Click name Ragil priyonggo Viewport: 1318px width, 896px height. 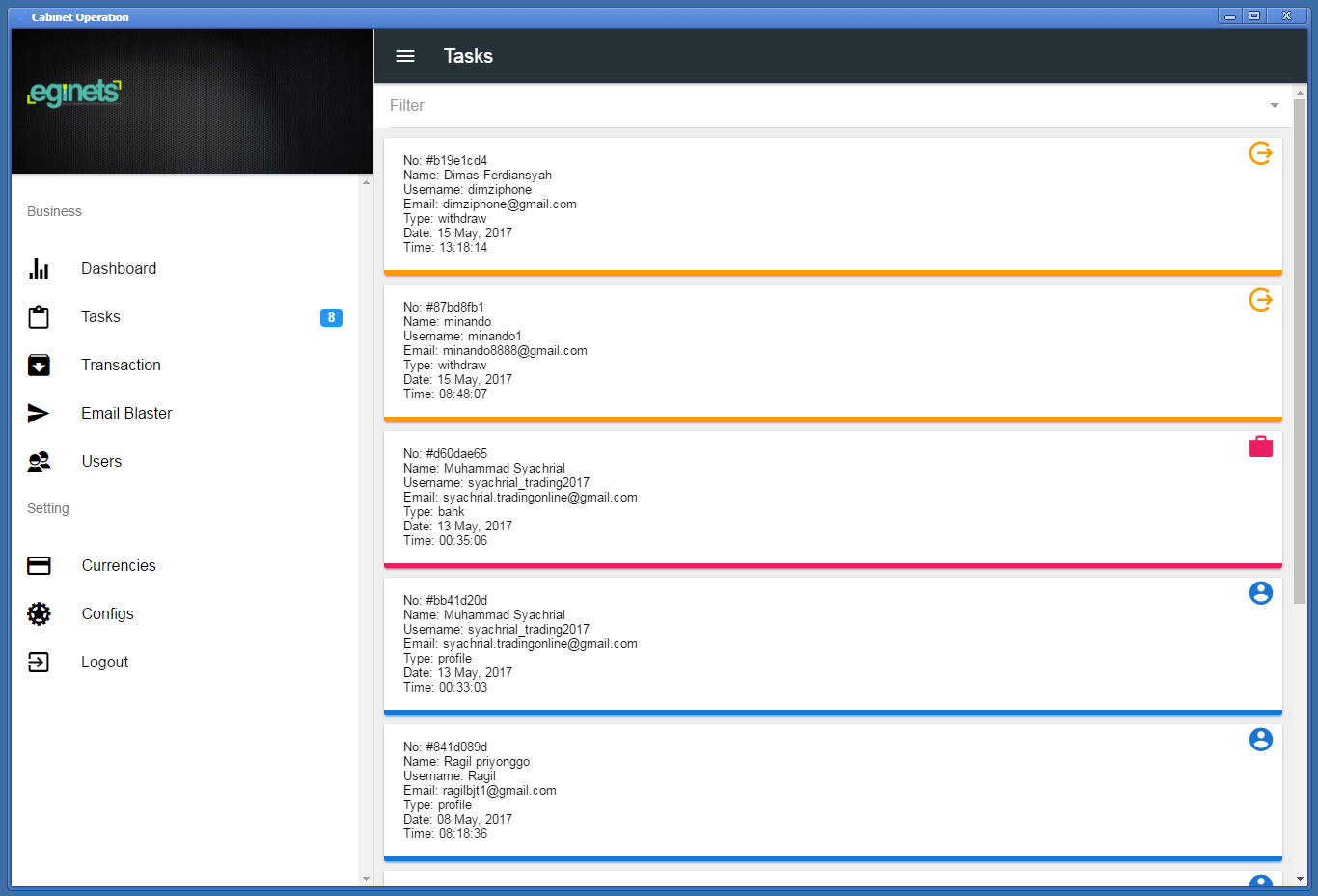486,762
